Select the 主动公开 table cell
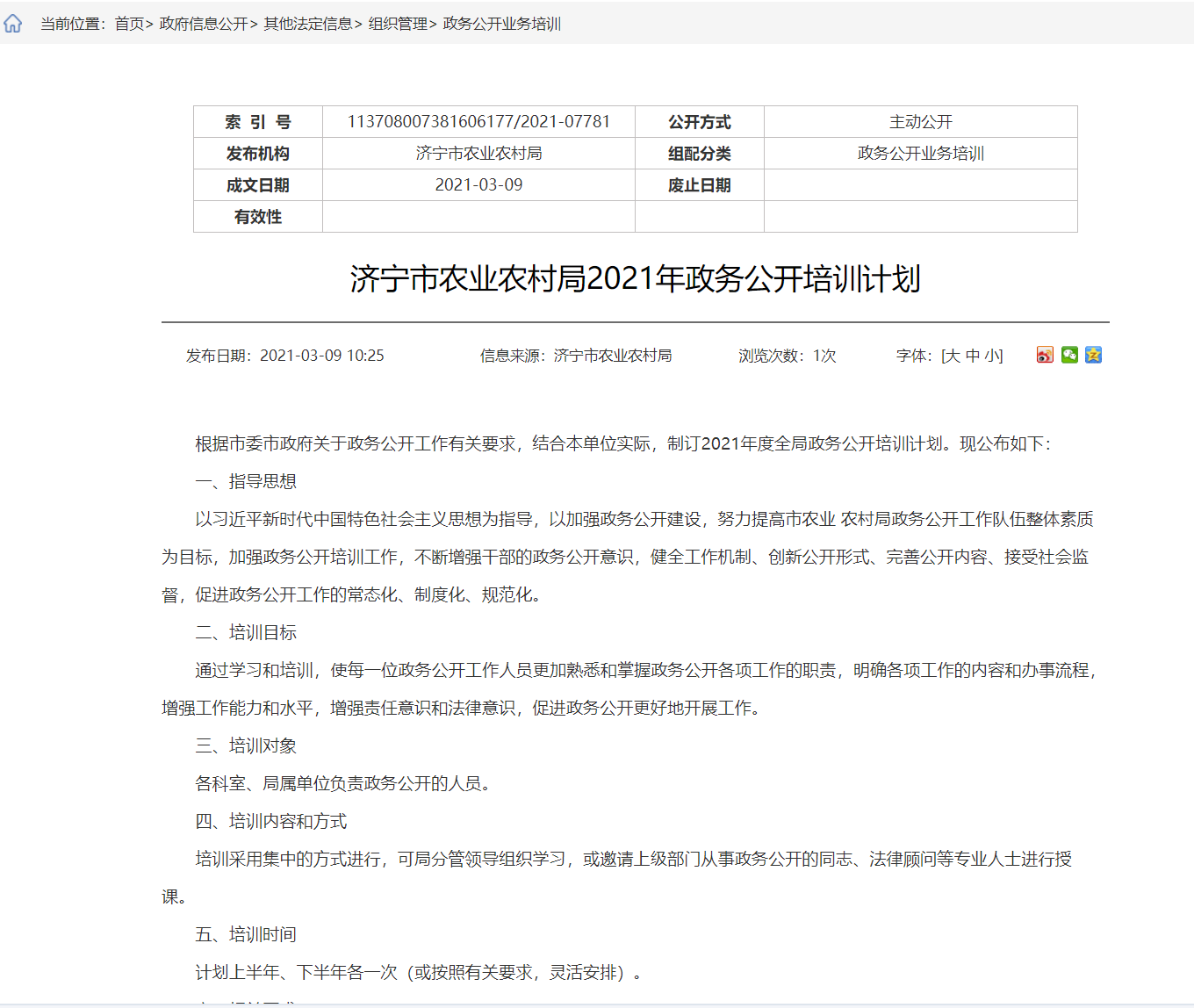 pos(920,122)
